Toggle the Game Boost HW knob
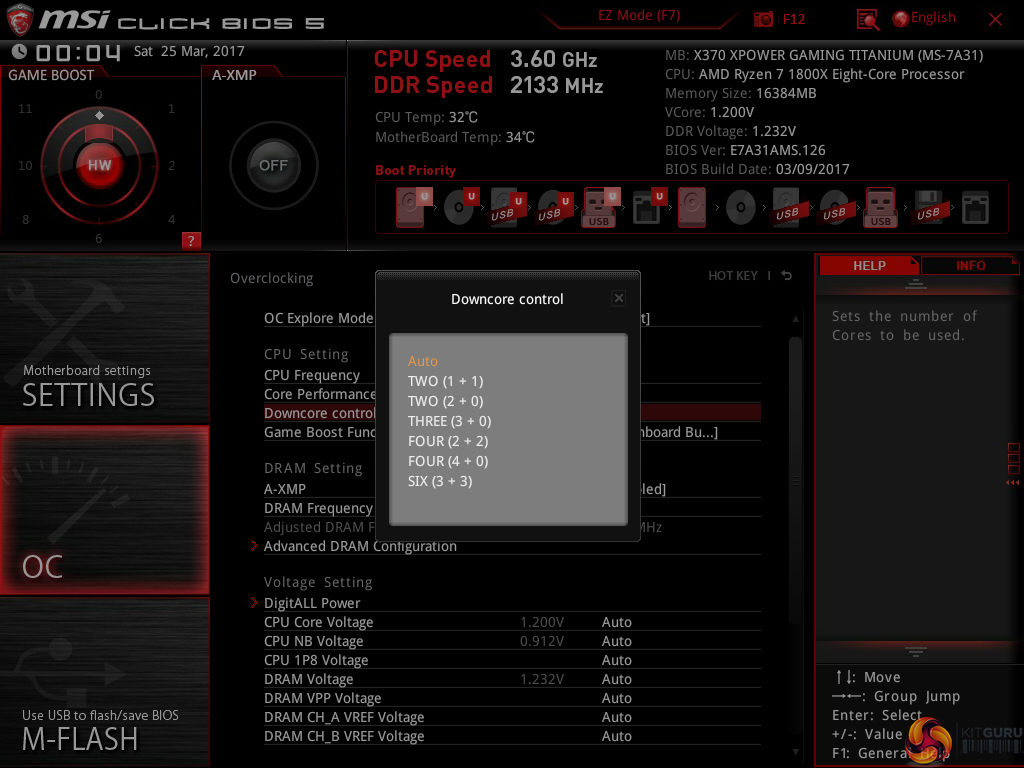 pos(99,165)
